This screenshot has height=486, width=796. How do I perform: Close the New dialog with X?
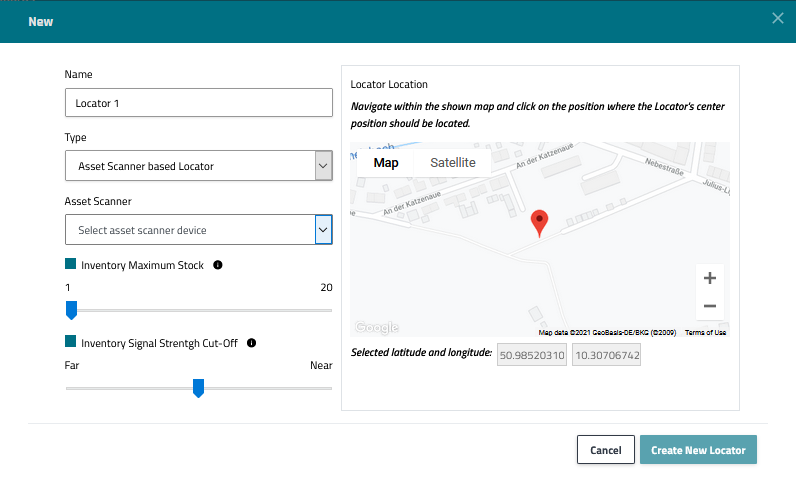click(x=778, y=18)
